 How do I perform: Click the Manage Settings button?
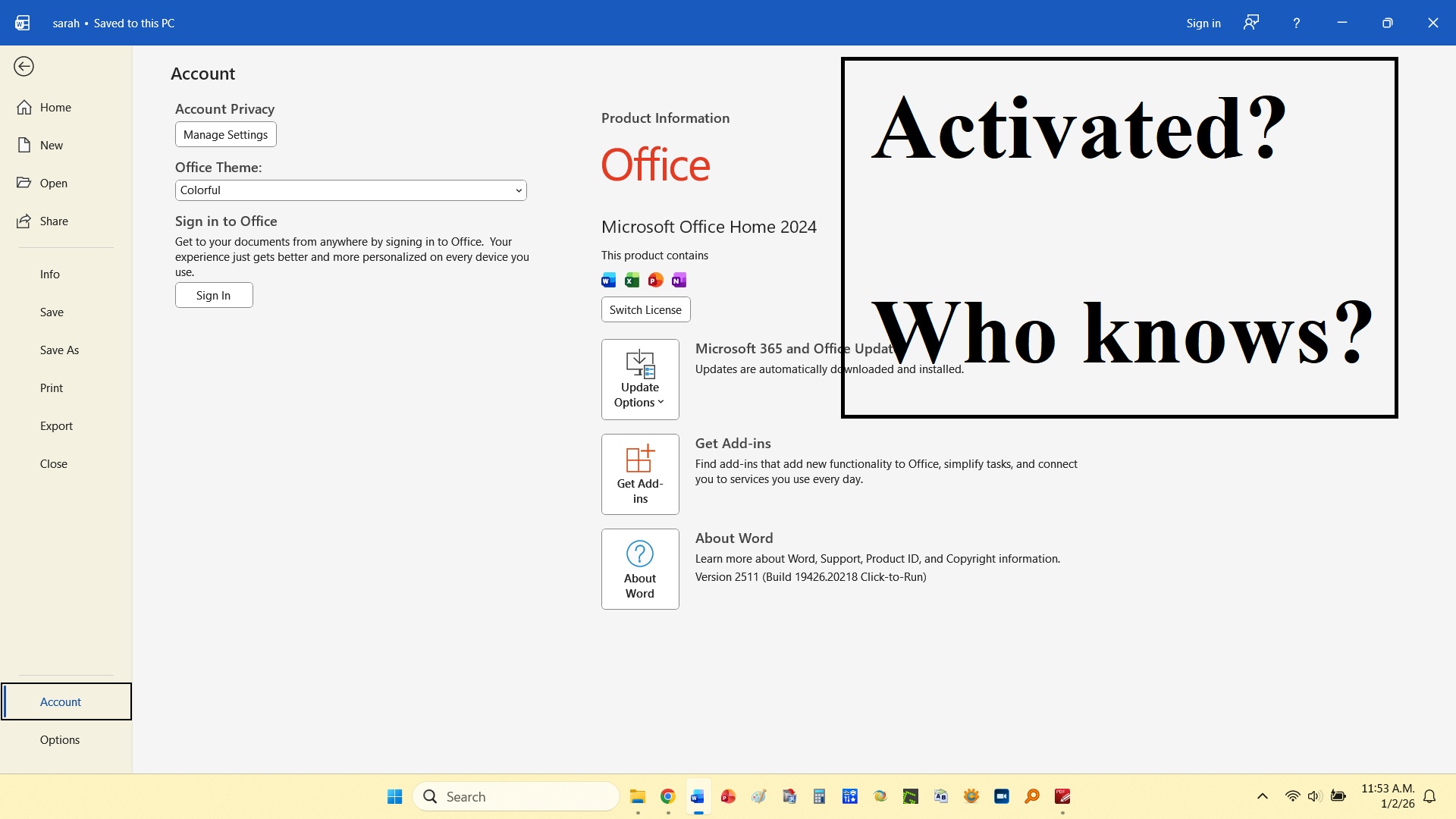[225, 135]
